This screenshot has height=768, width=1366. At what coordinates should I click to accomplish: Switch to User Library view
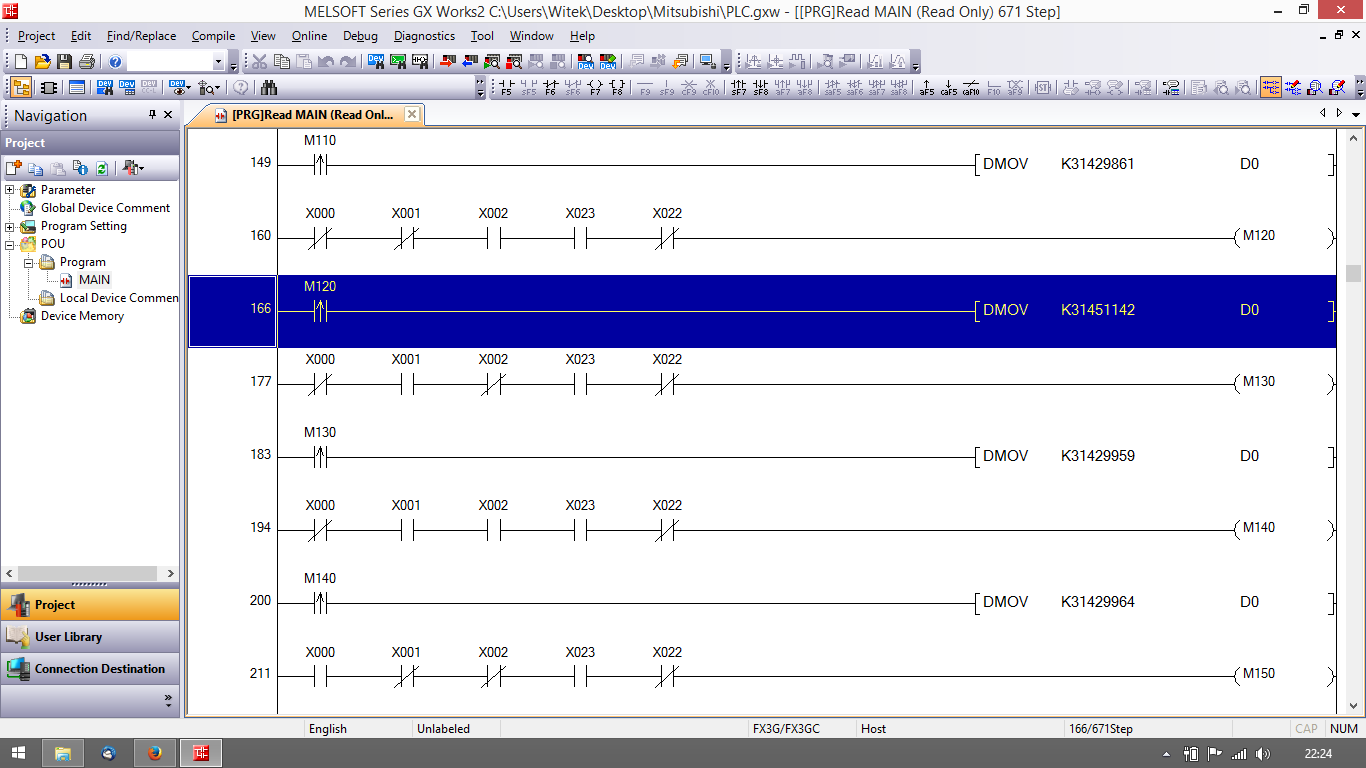90,636
